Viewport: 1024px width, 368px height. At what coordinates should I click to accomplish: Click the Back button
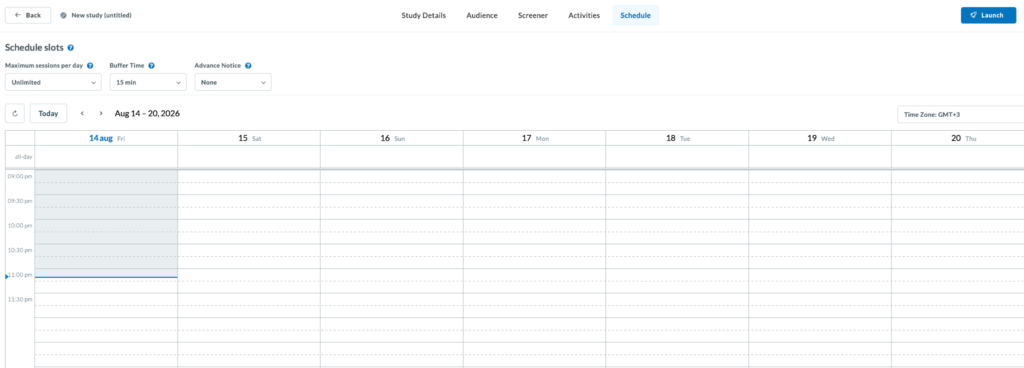pyautogui.click(x=28, y=15)
